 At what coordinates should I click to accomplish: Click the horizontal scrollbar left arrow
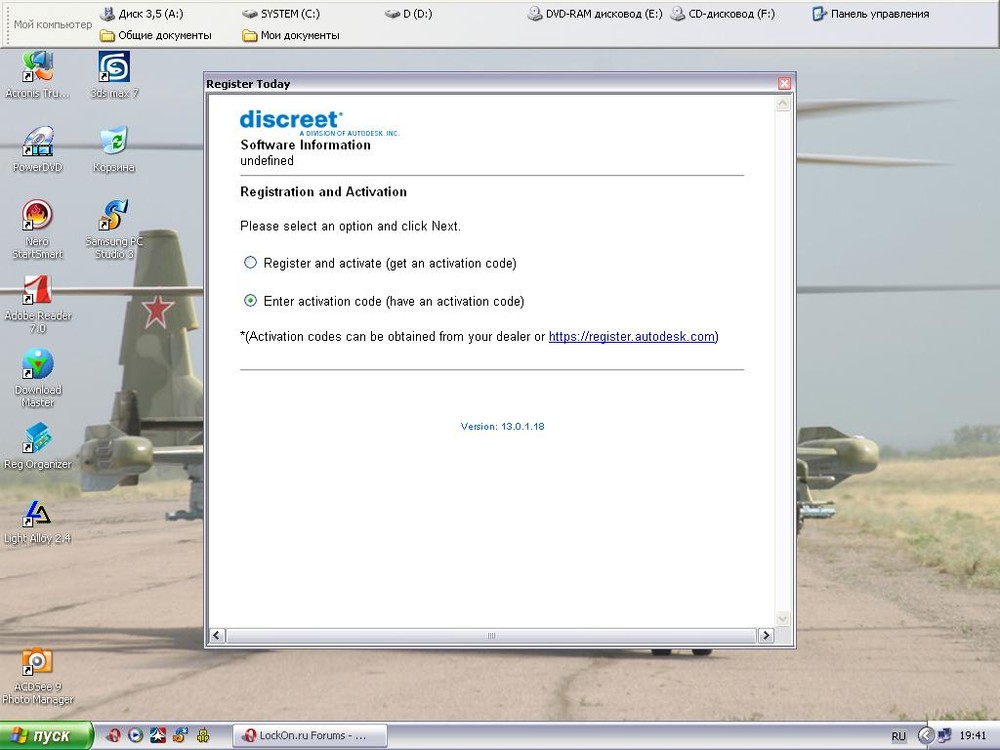217,635
